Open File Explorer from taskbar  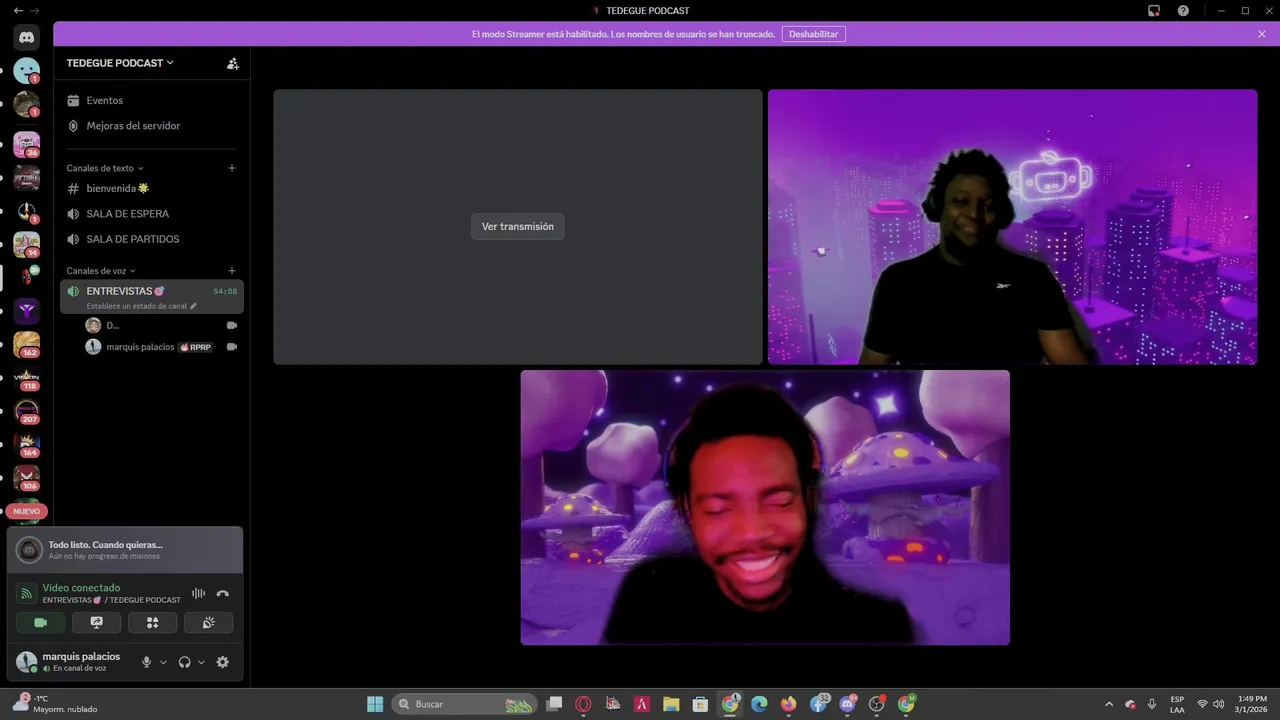pyautogui.click(x=671, y=704)
